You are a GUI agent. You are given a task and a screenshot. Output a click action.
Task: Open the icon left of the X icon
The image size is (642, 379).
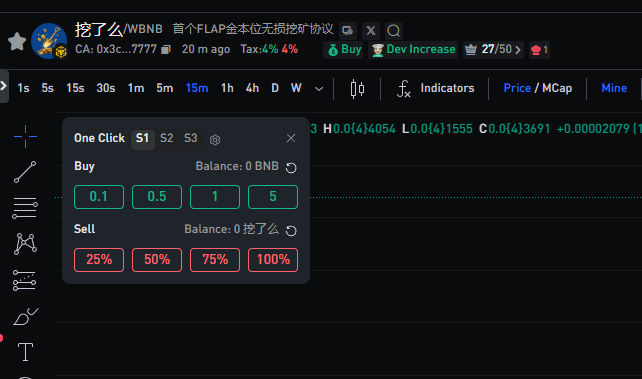tap(348, 31)
